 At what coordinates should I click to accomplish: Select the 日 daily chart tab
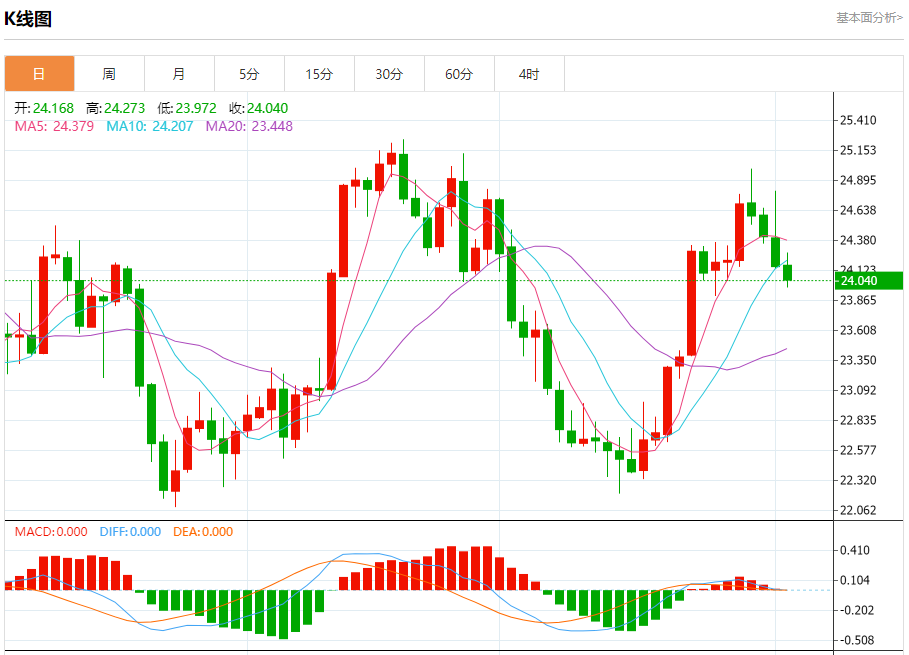point(39,74)
